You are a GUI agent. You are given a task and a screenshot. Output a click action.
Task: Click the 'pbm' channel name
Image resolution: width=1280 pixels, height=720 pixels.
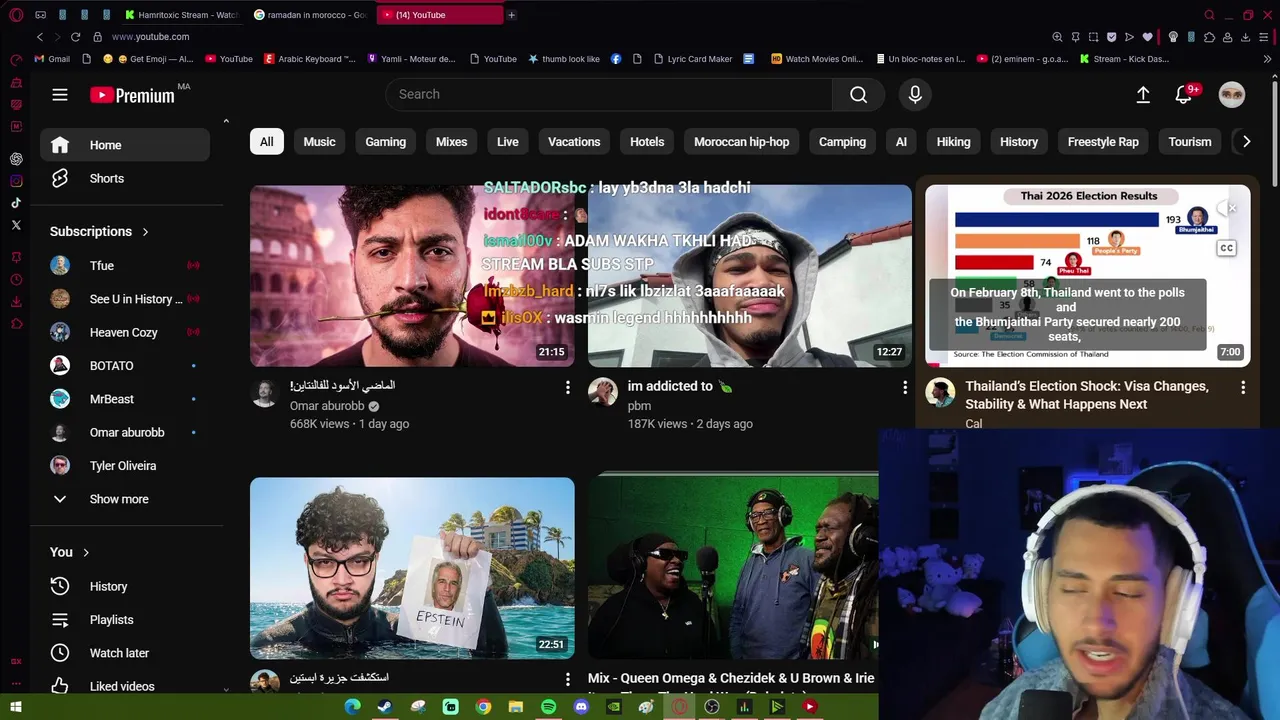(x=639, y=406)
